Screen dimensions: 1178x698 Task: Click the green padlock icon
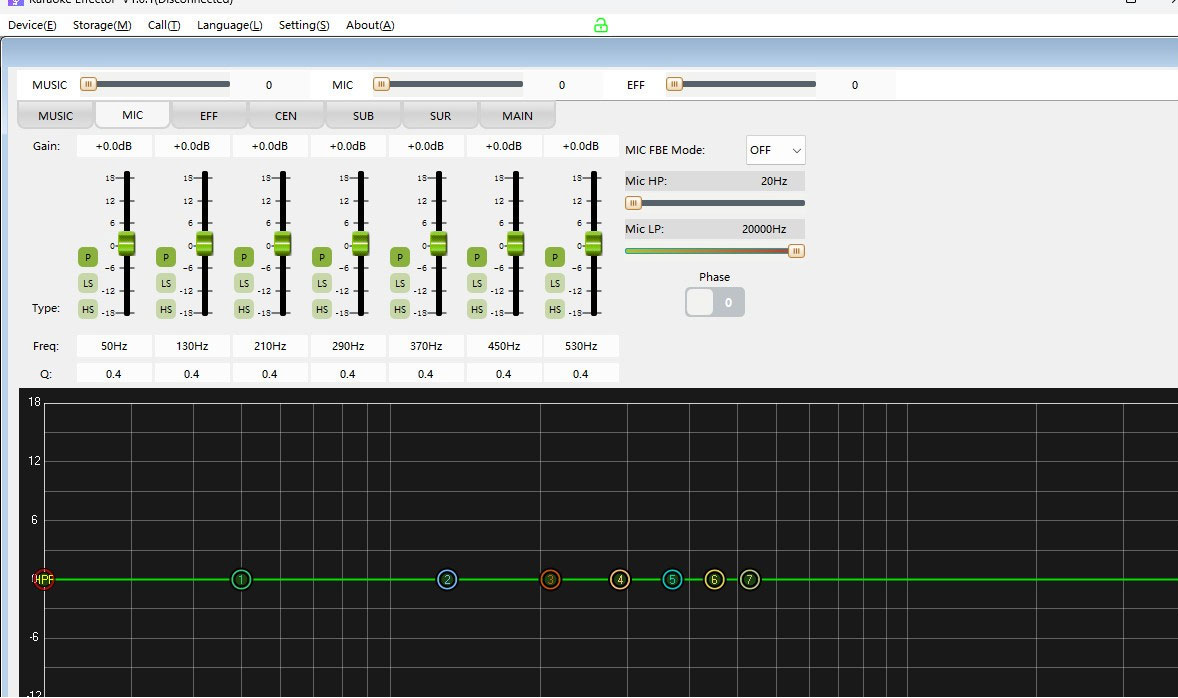[601, 25]
